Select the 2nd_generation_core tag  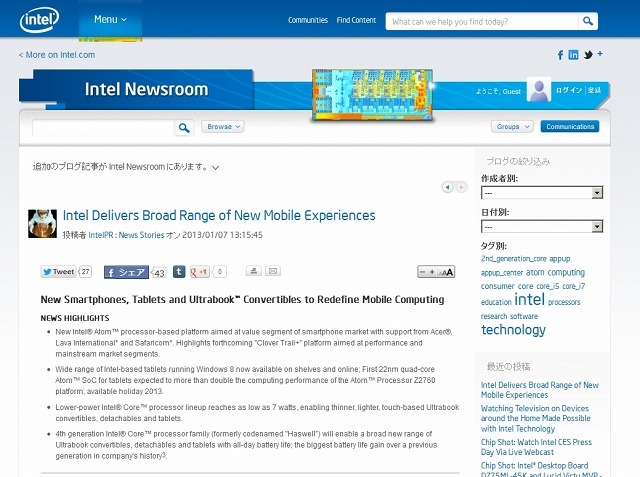(x=513, y=259)
